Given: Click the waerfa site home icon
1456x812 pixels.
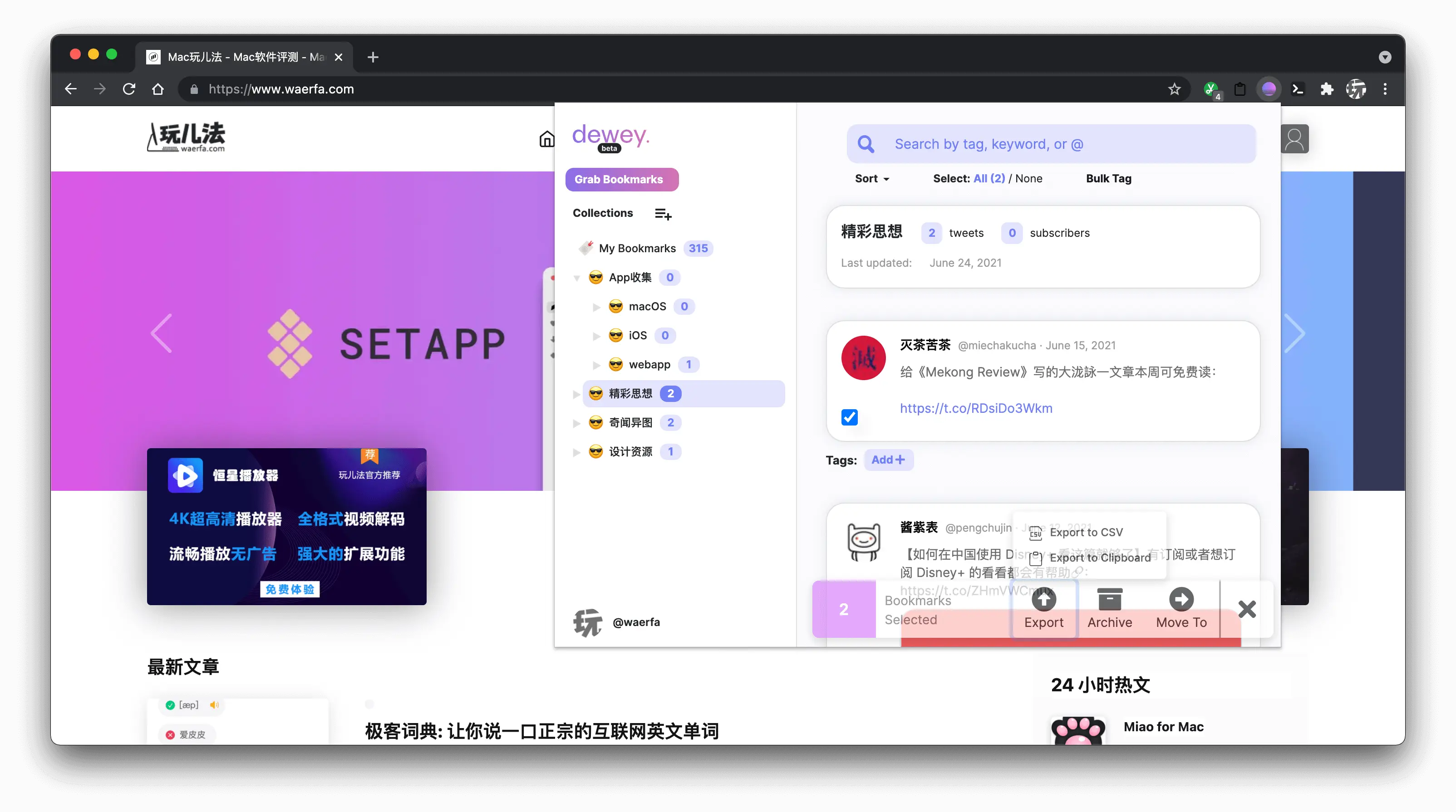Looking at the screenshot, I should pyautogui.click(x=546, y=139).
